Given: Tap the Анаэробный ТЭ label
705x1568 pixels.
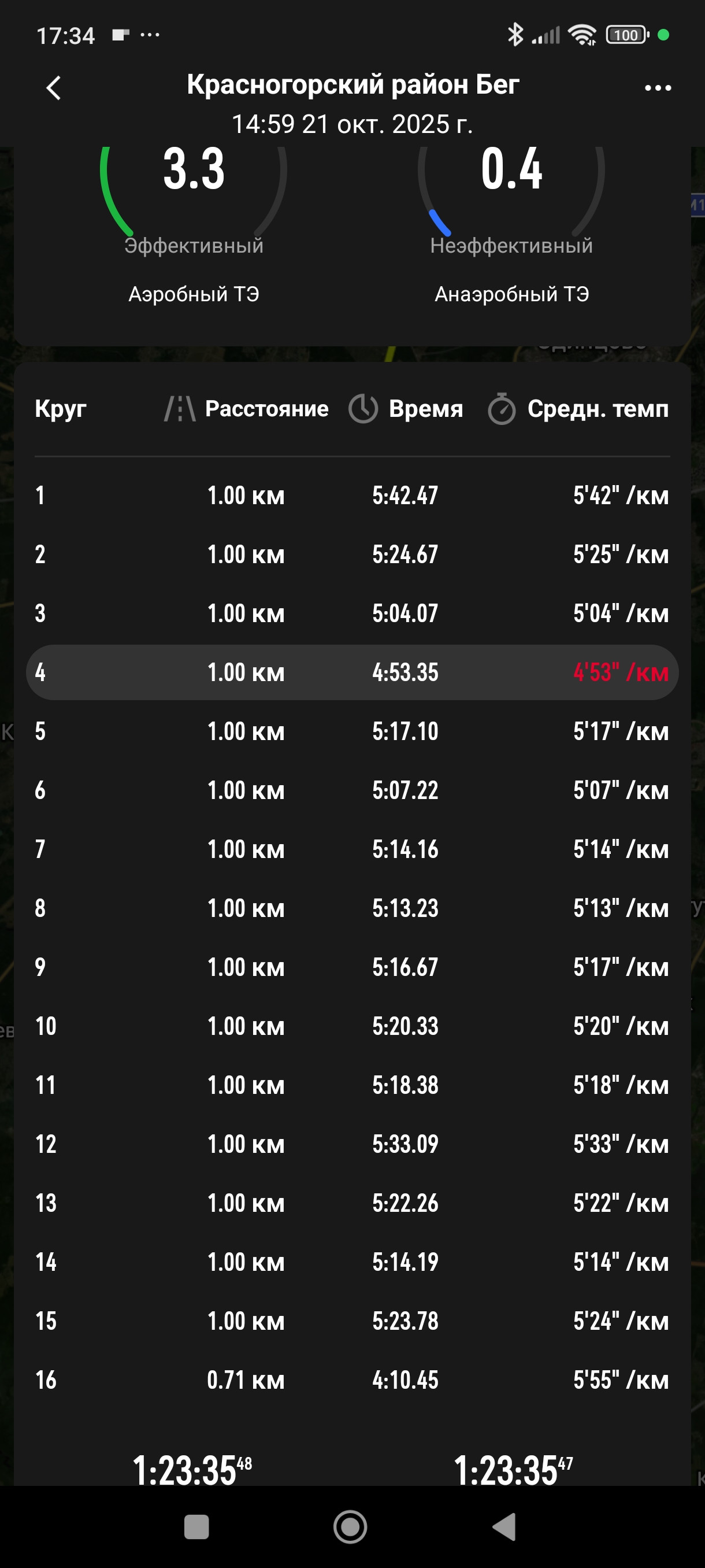Looking at the screenshot, I should [511, 294].
